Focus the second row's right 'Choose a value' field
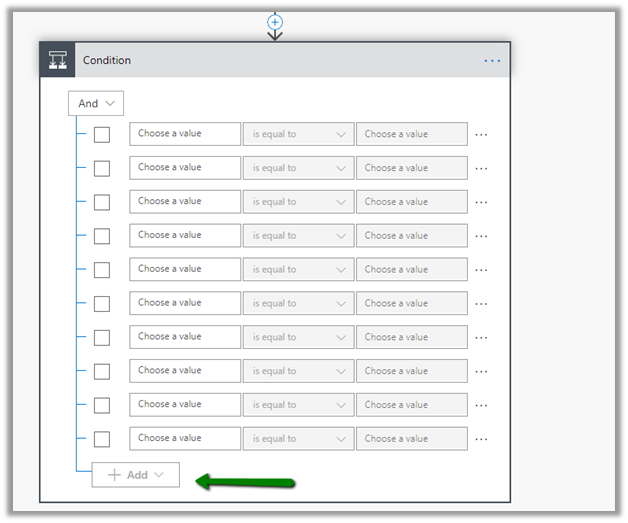The image size is (628, 523). coord(412,168)
